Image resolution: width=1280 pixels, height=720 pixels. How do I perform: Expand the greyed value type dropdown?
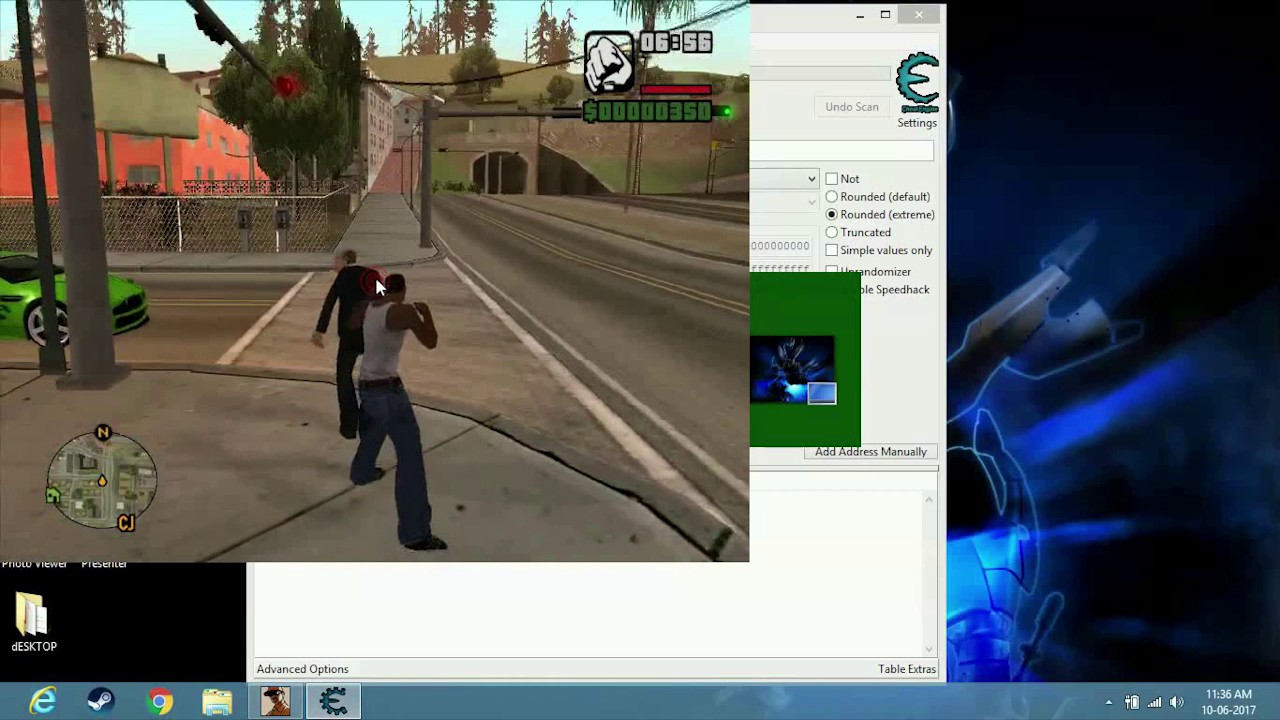pos(811,201)
